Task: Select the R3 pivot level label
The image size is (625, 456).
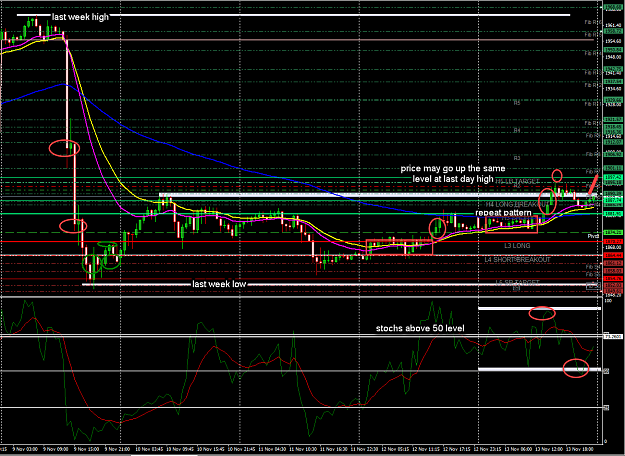Action: coord(517,158)
